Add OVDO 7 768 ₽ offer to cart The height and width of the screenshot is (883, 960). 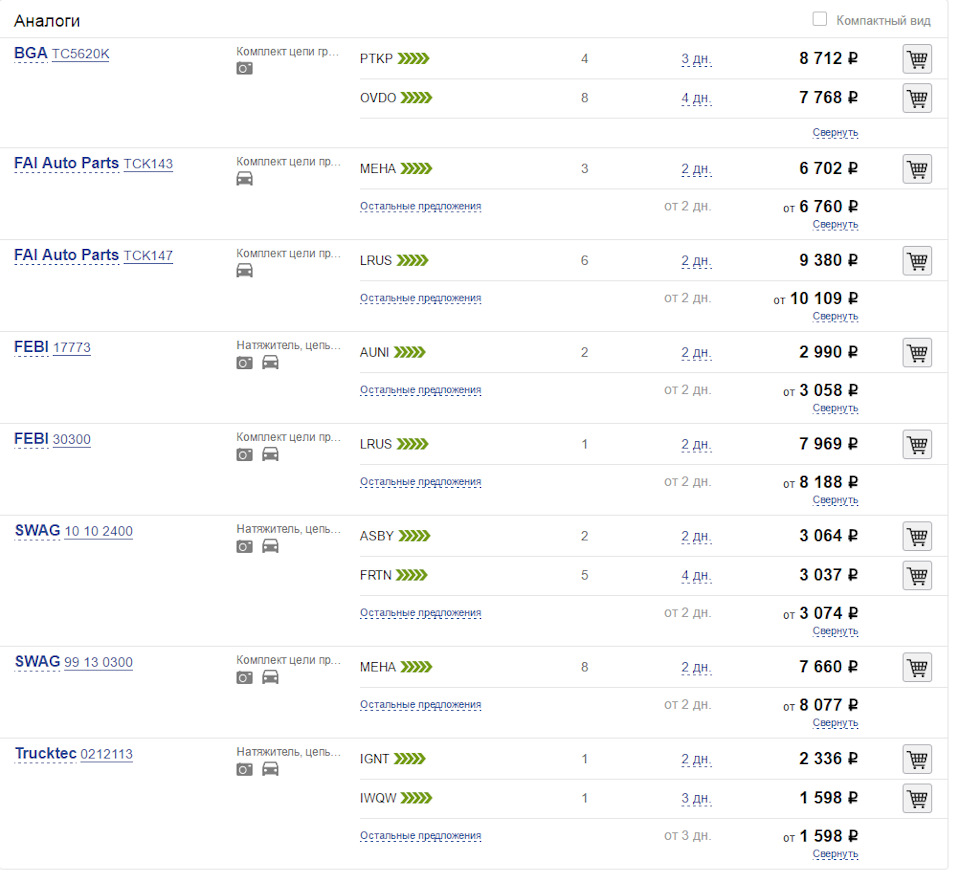pyautogui.click(x=917, y=98)
